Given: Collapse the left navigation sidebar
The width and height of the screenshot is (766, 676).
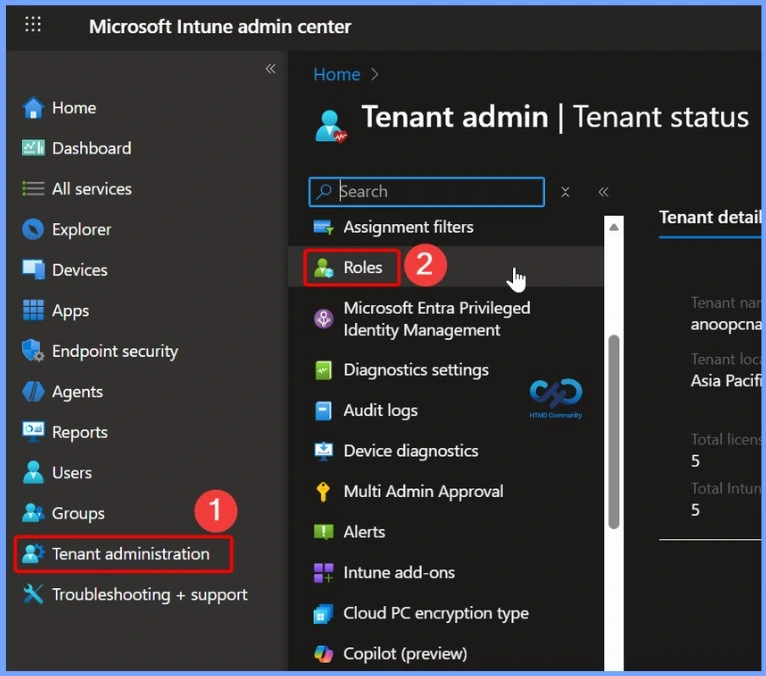Looking at the screenshot, I should click(270, 69).
